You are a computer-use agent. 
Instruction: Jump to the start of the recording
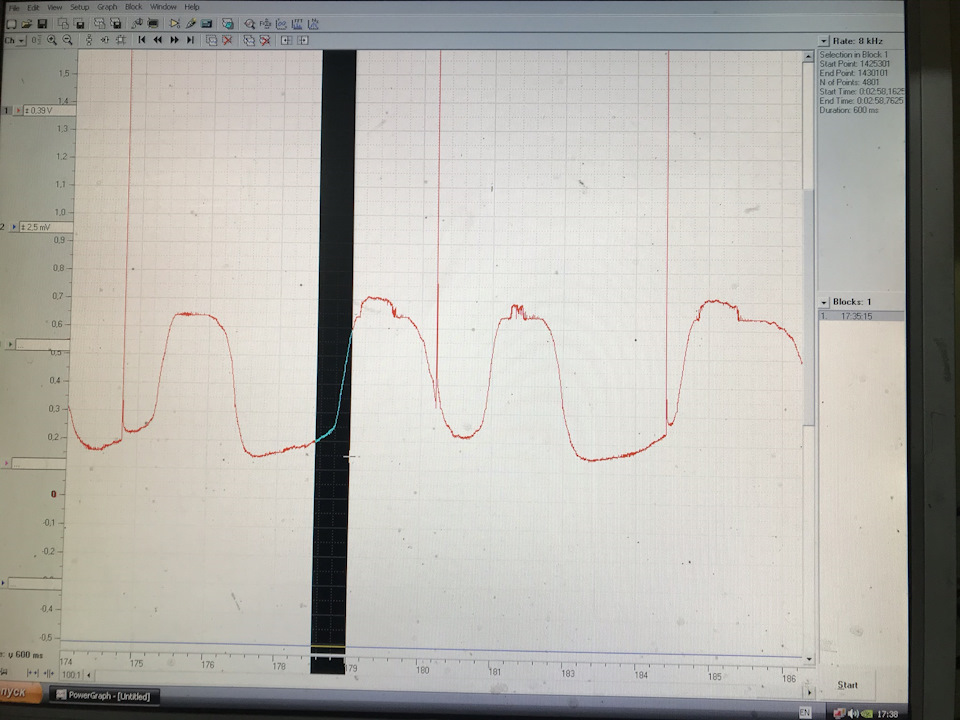tap(141, 40)
